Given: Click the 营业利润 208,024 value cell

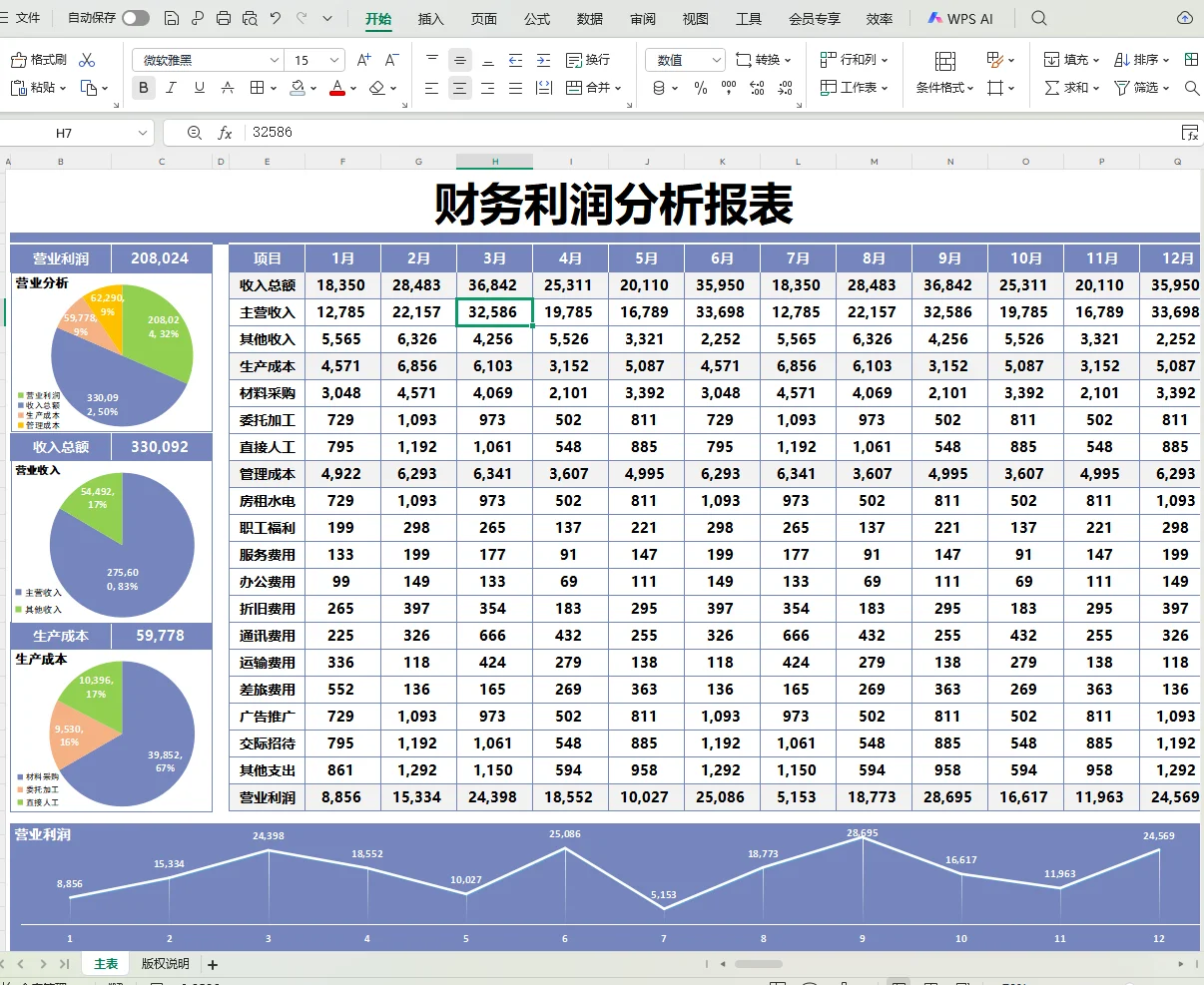Looking at the screenshot, I should [x=160, y=258].
